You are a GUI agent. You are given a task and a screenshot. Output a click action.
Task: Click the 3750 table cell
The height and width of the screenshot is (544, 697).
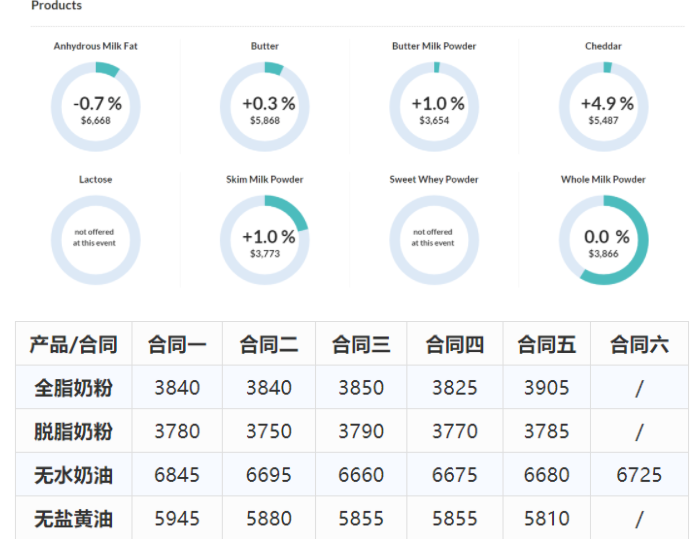(269, 431)
